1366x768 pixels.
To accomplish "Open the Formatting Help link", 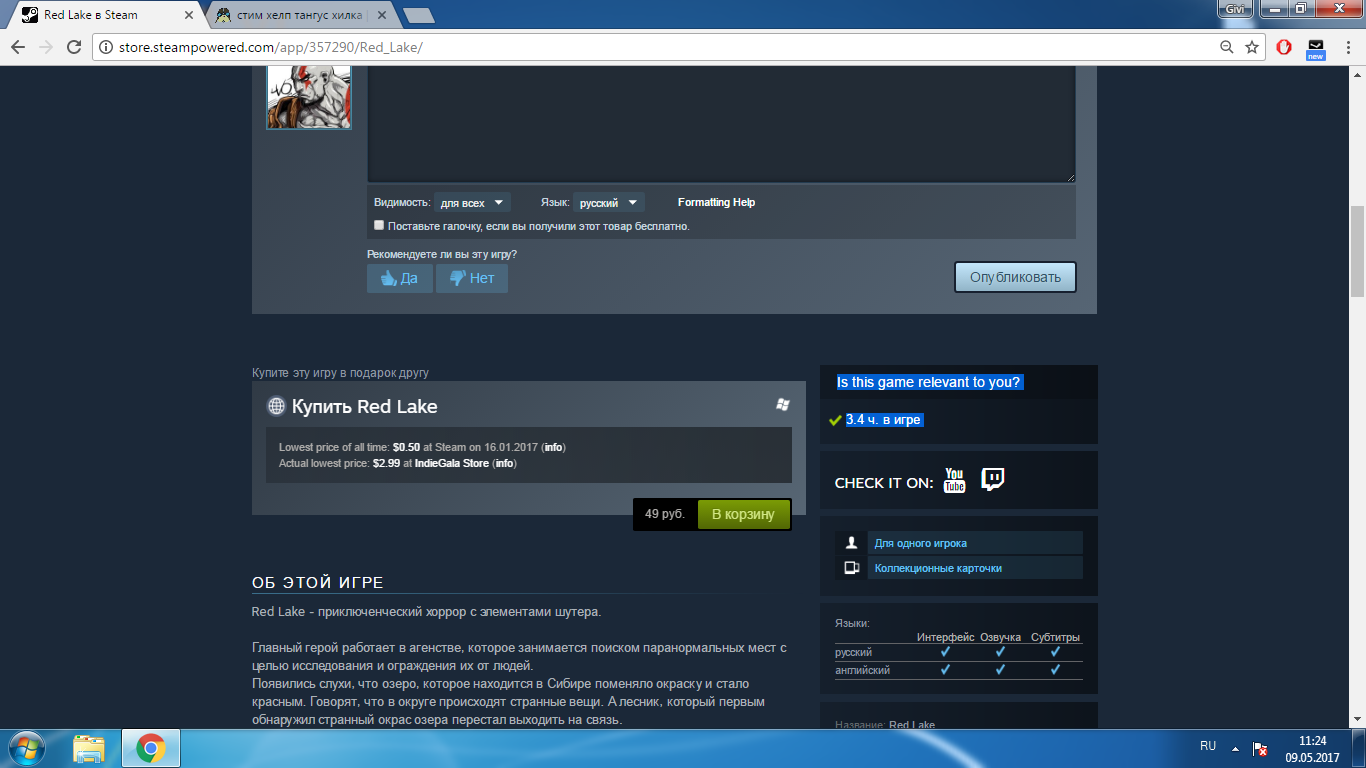I will [716, 202].
